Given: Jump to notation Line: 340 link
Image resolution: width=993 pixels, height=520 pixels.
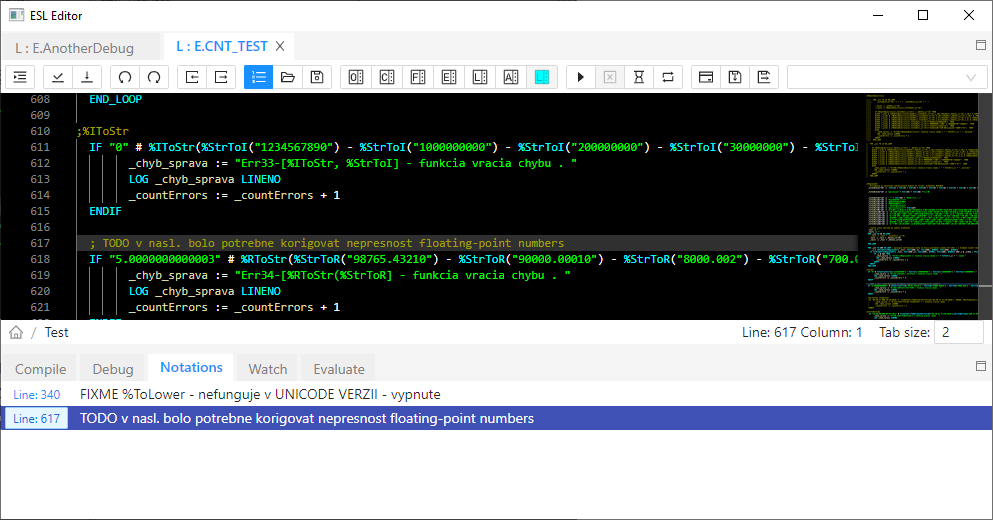Looking at the screenshot, I should [36, 394].
